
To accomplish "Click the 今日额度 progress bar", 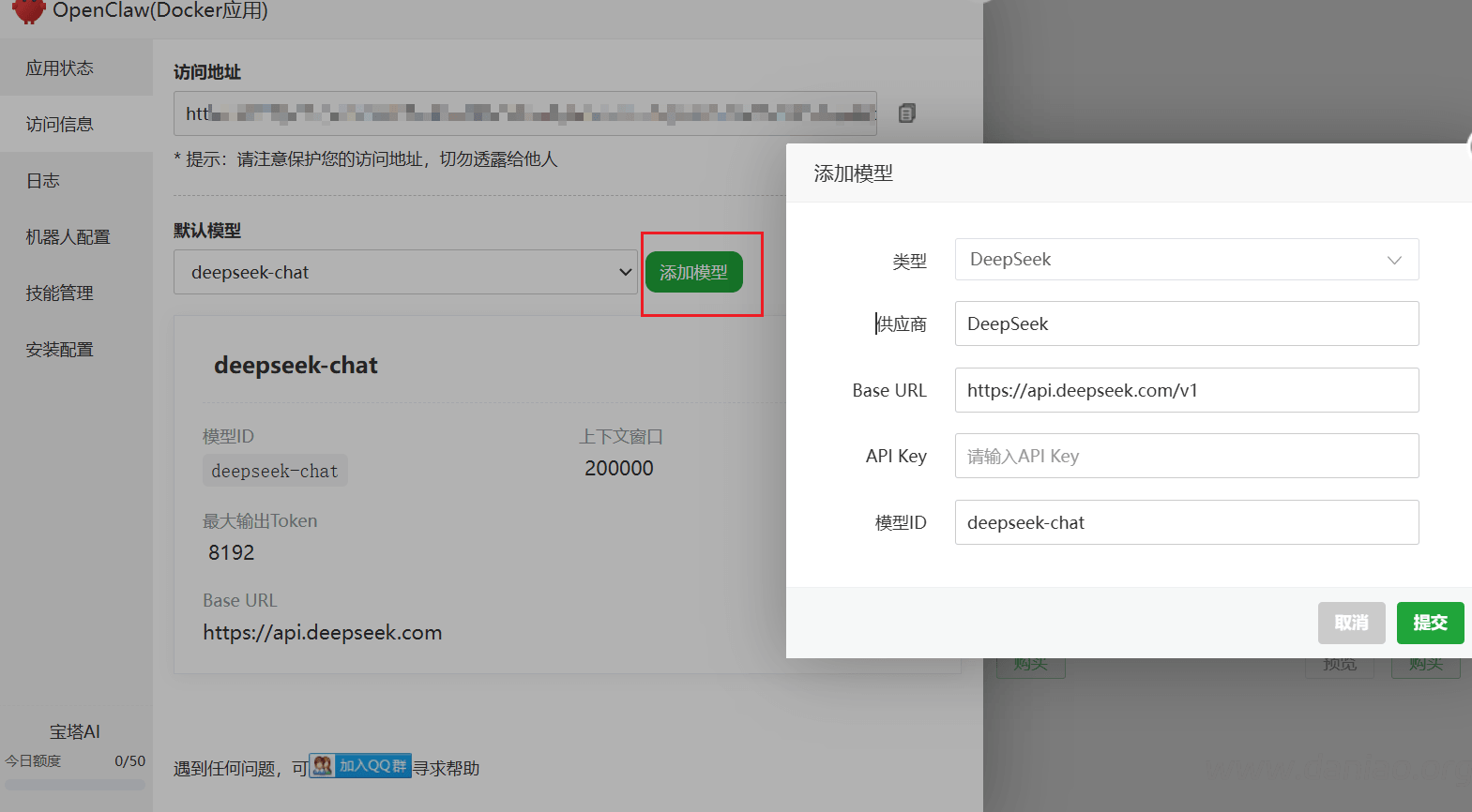I will [x=75, y=785].
